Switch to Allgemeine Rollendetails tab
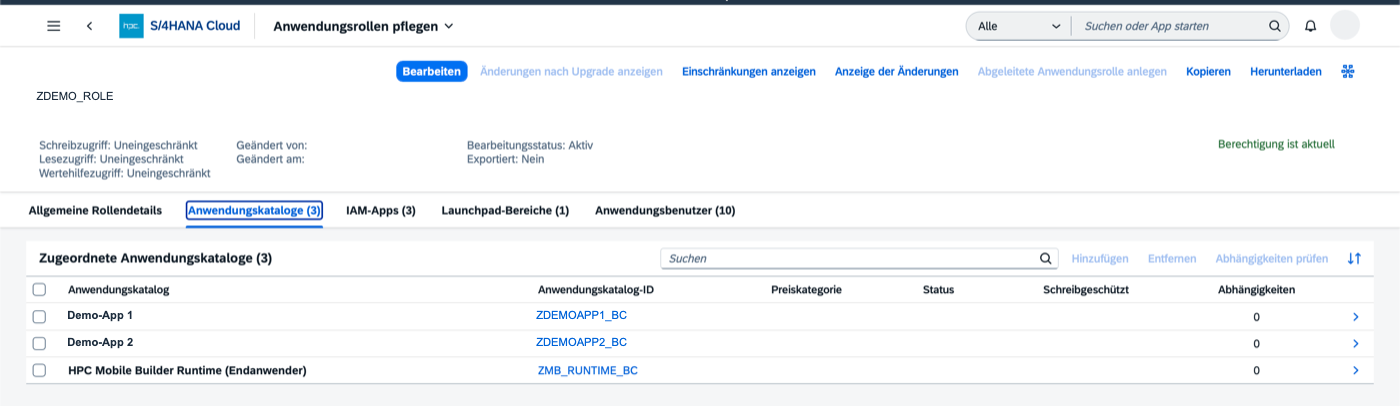This screenshot has width=1400, height=406. coord(95,210)
